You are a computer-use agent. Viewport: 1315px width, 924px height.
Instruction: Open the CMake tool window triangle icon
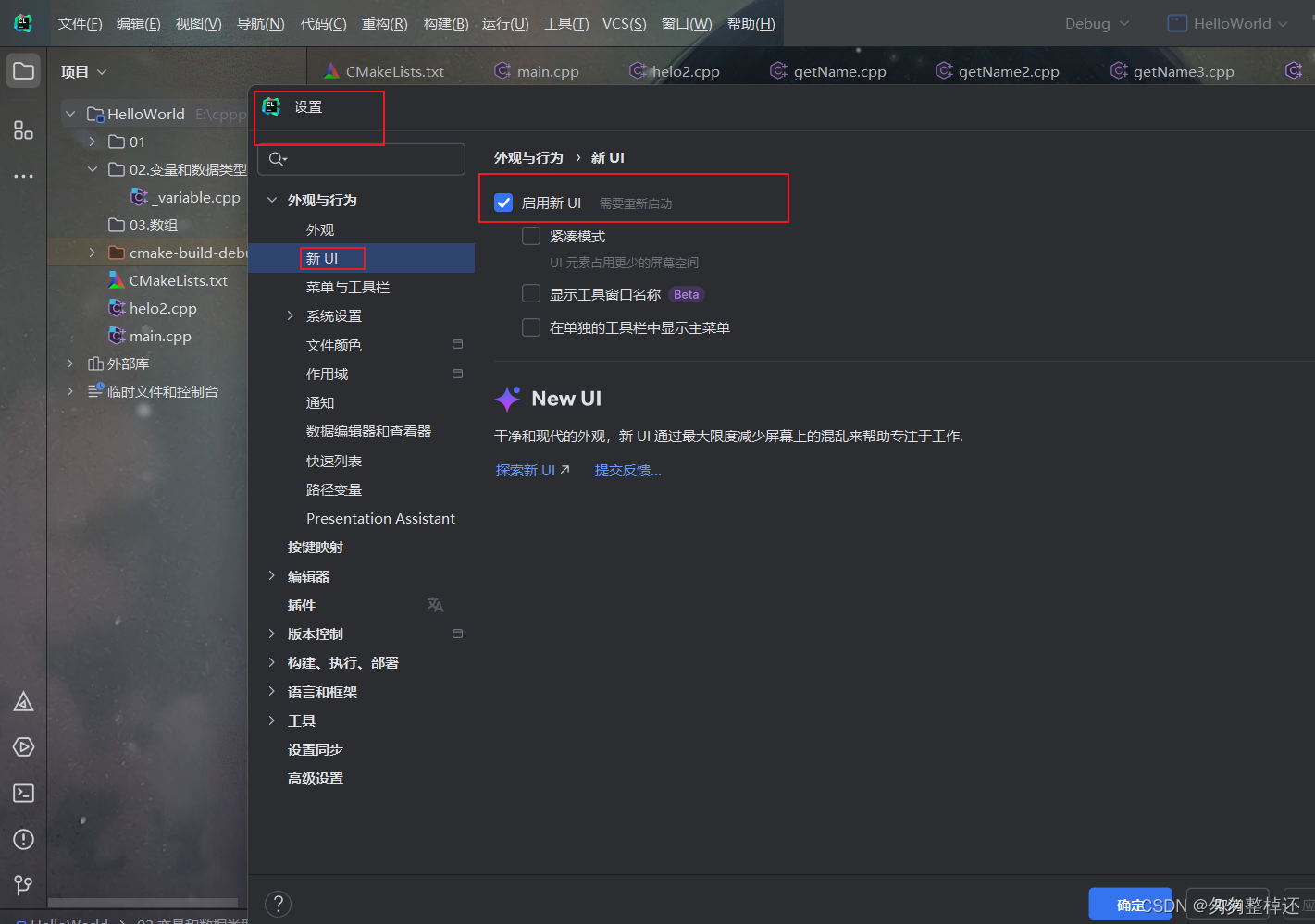[x=23, y=702]
